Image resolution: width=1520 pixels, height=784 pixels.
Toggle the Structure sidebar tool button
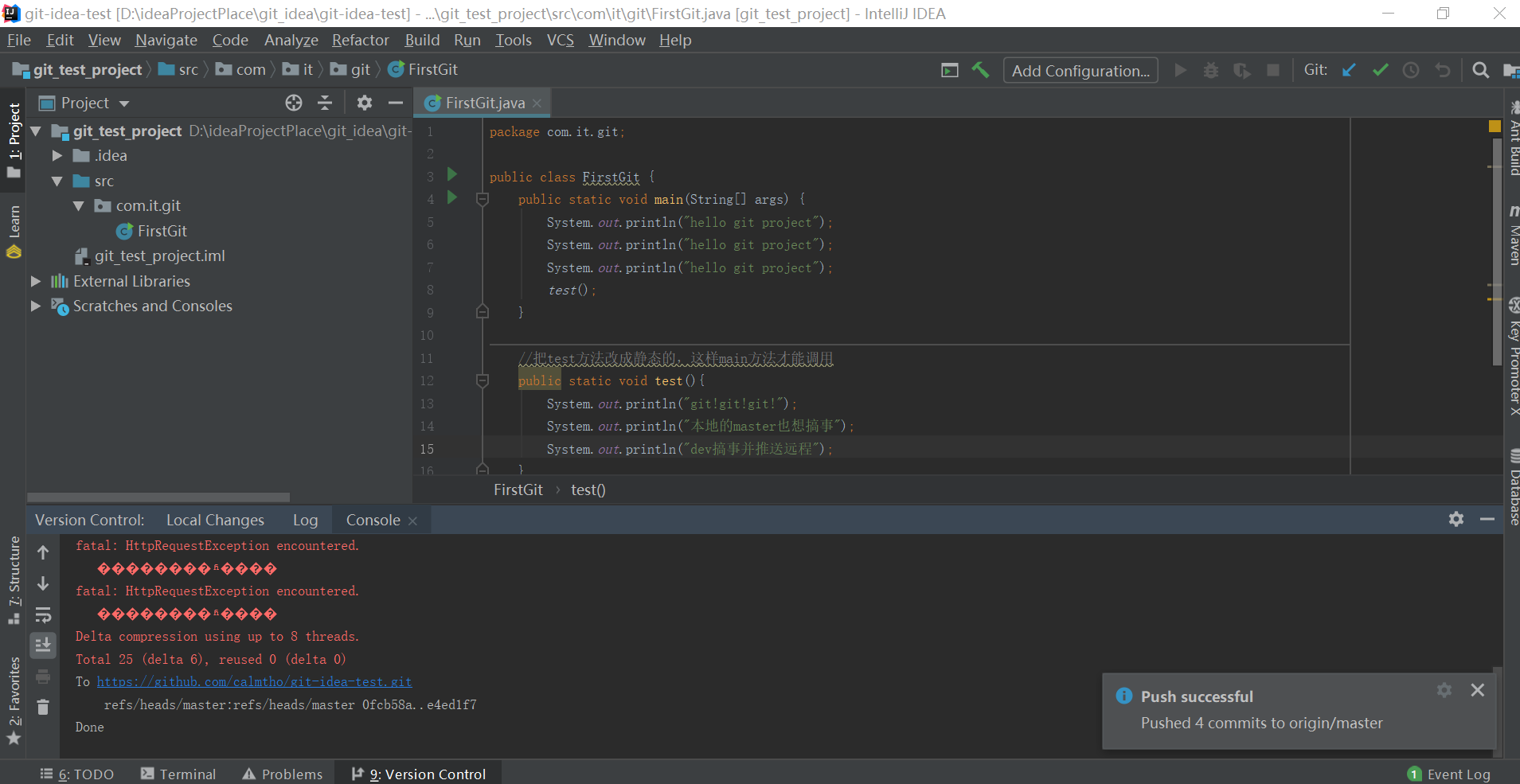pyautogui.click(x=14, y=581)
